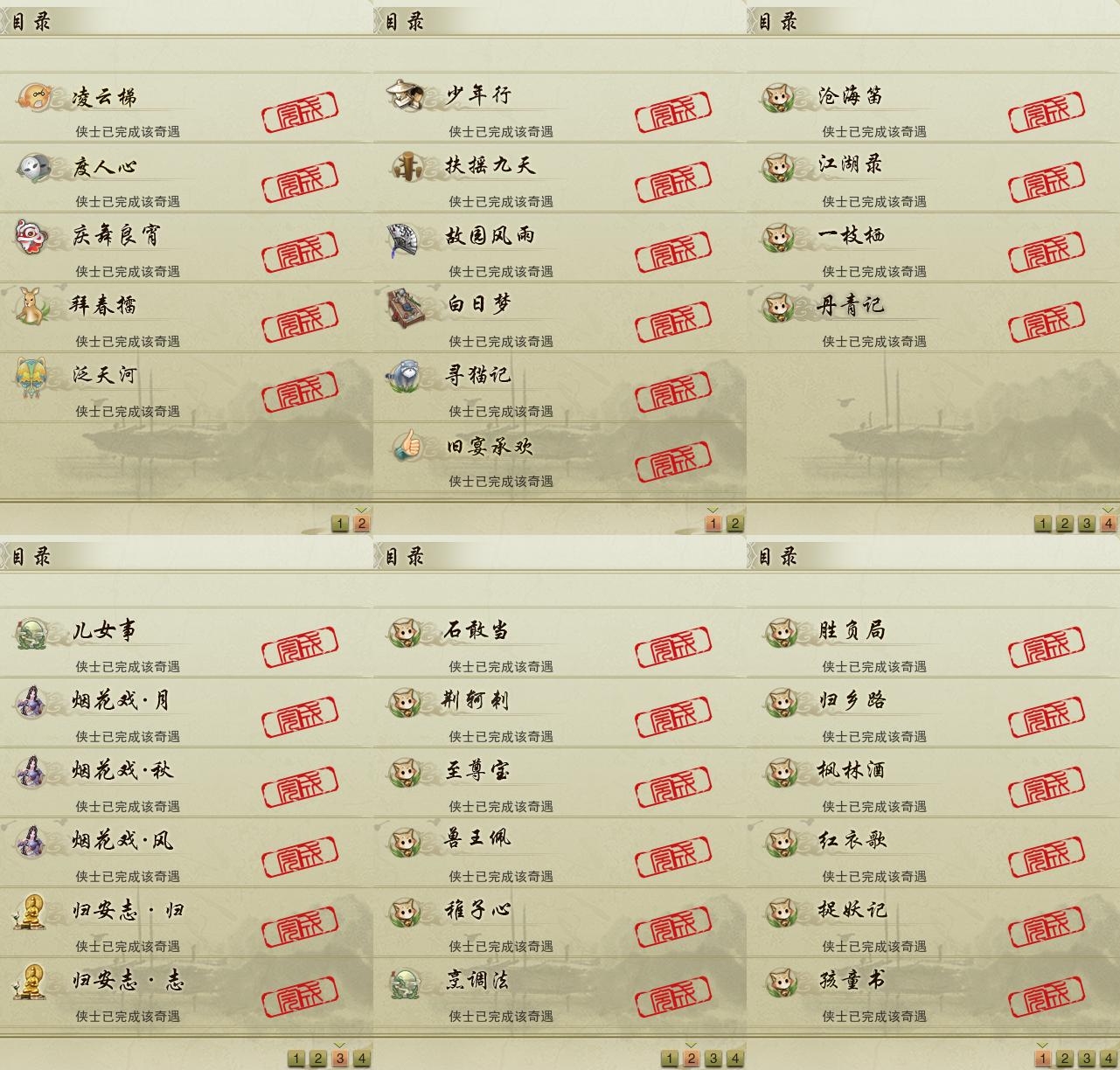This screenshot has height=1070, width=1120.
Task: Select the cat pet icon beside 沧海笛
Action: 778,96
